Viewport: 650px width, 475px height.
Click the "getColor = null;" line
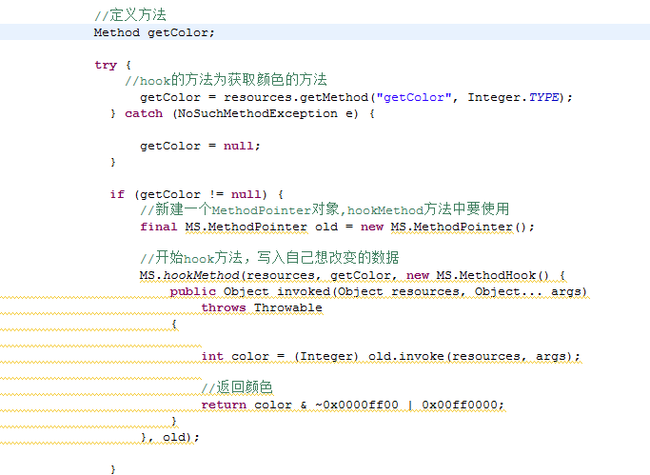tap(200, 146)
